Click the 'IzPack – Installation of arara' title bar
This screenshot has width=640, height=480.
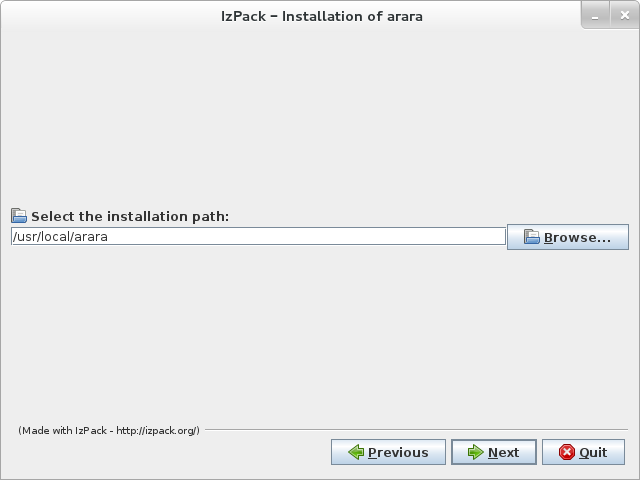coord(320,15)
